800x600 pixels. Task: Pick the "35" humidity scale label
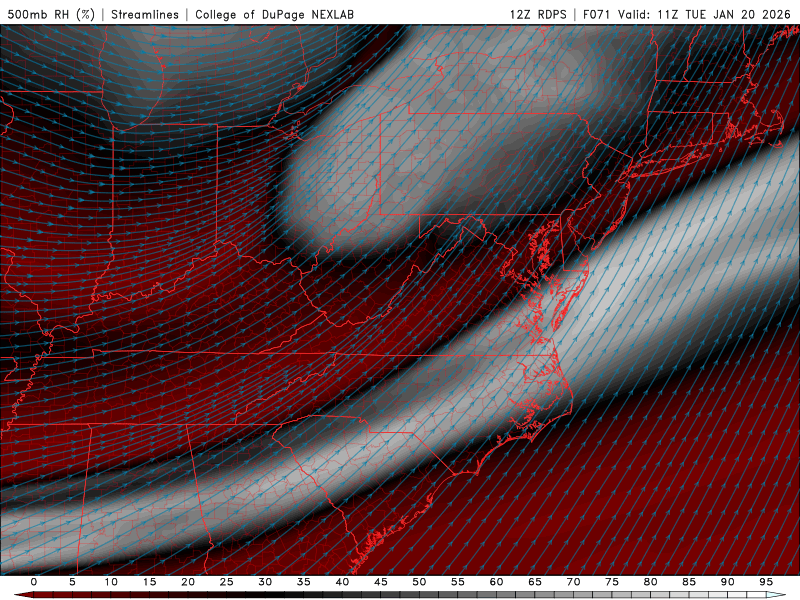[304, 582]
